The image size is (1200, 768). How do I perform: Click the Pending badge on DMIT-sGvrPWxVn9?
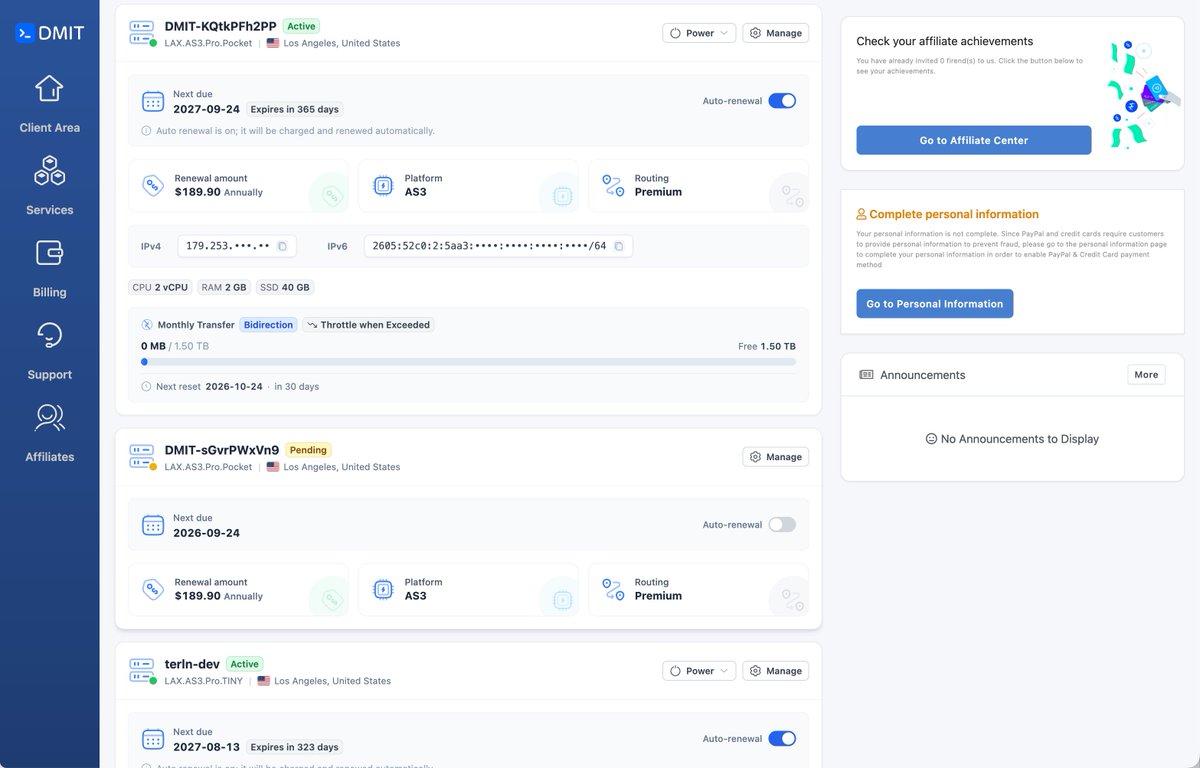tap(308, 450)
